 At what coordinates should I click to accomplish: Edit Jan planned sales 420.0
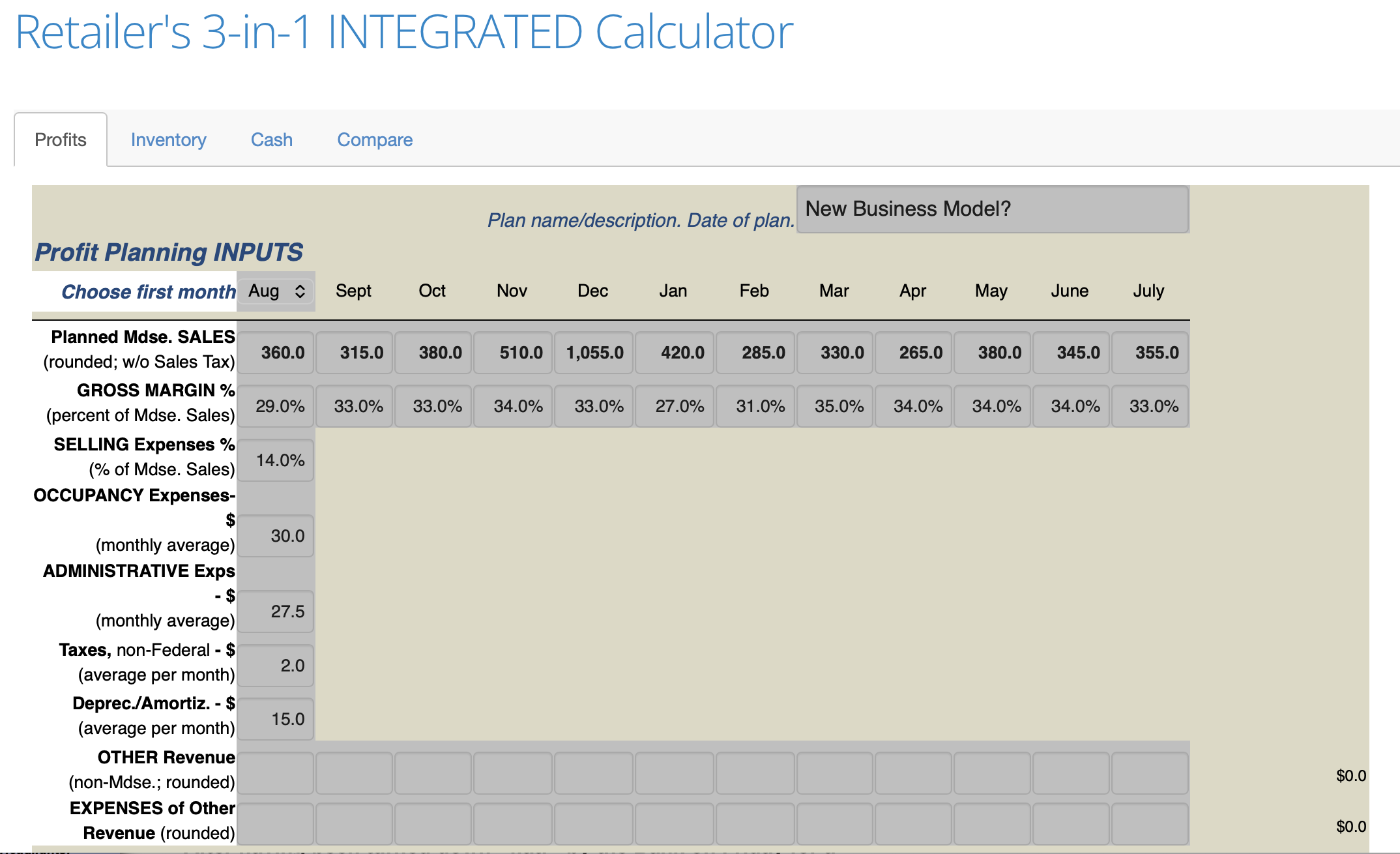click(x=675, y=353)
